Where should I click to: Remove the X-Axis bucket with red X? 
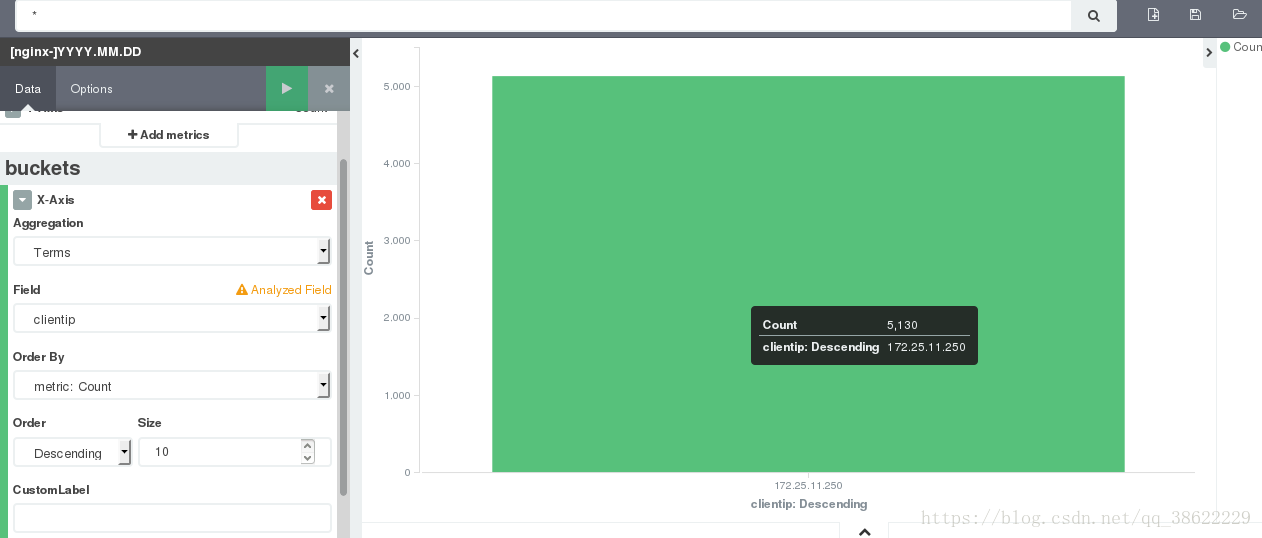pyautogui.click(x=321, y=200)
